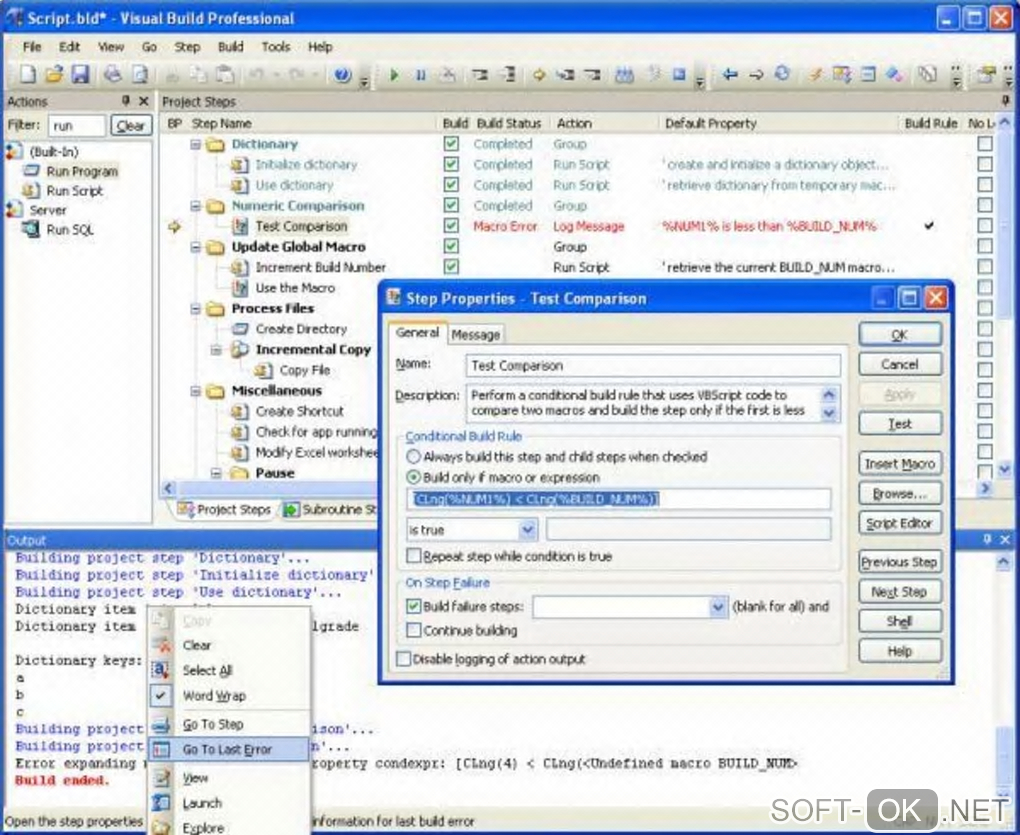Toggle the Build failure steps checkbox
This screenshot has width=1020, height=835.
[x=413, y=606]
